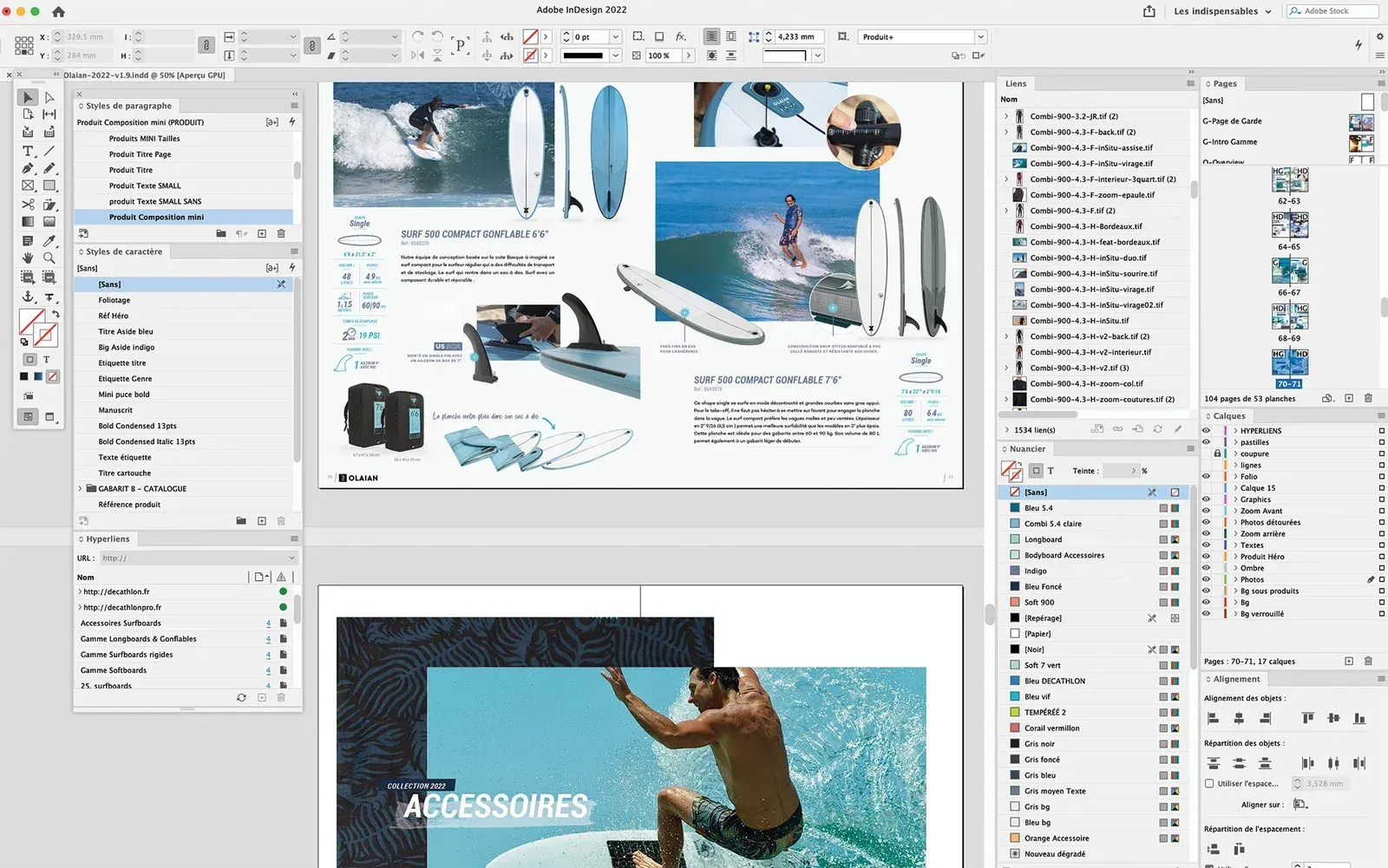Unlock the coupure layer
This screenshot has height=868, width=1388.
tap(1217, 454)
